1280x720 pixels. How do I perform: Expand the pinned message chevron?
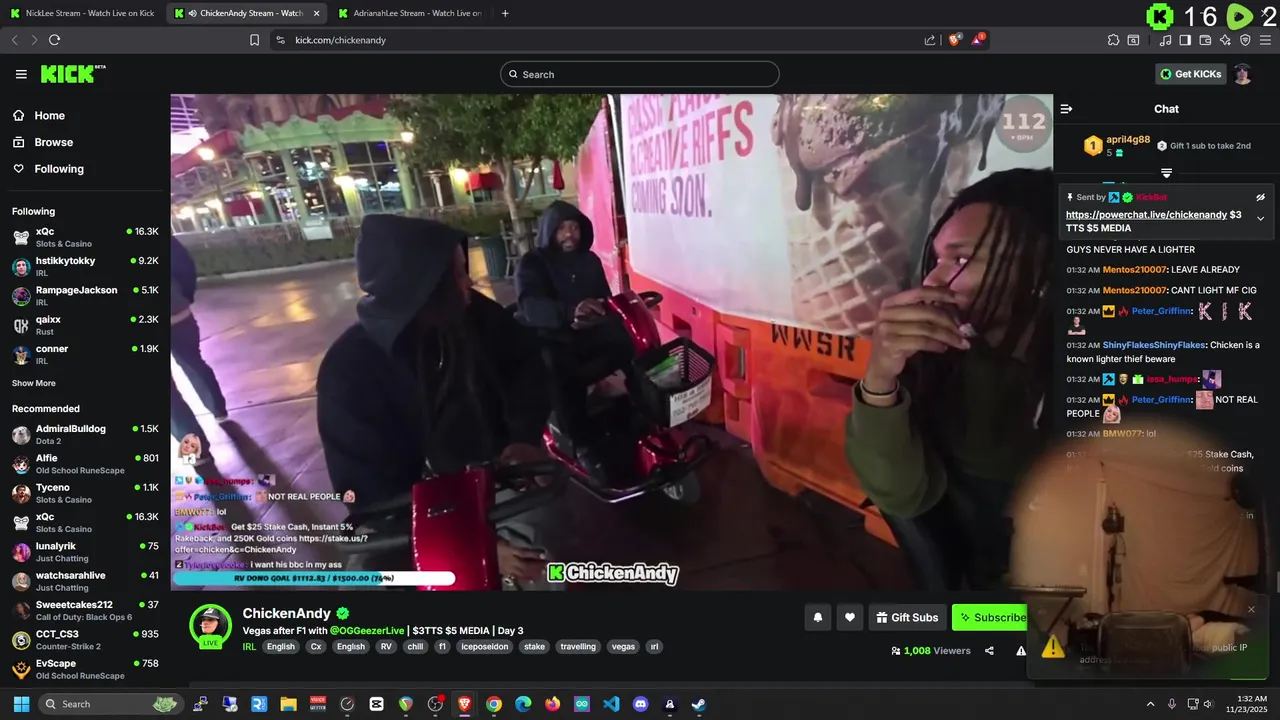[x=1260, y=219]
